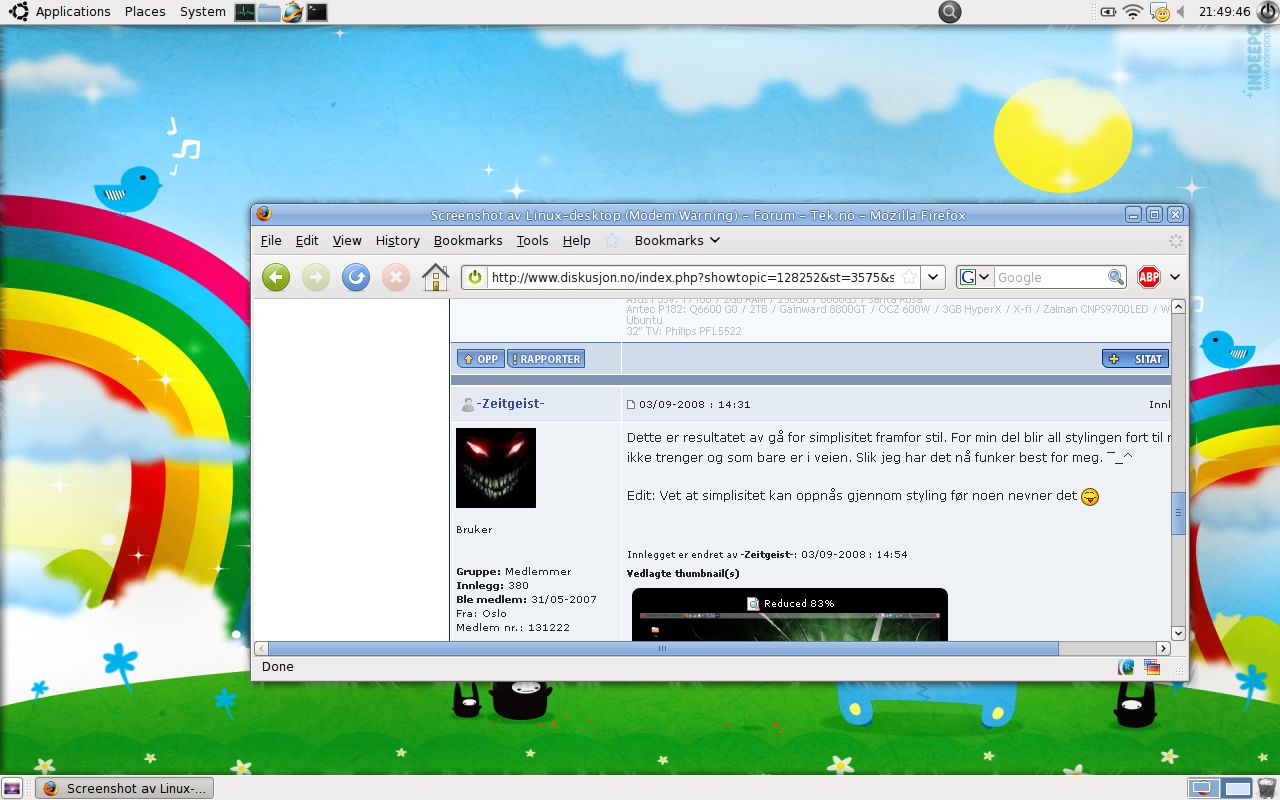The width and height of the screenshot is (1280, 800).
Task: Click the SITAT quote button
Action: tap(1135, 358)
